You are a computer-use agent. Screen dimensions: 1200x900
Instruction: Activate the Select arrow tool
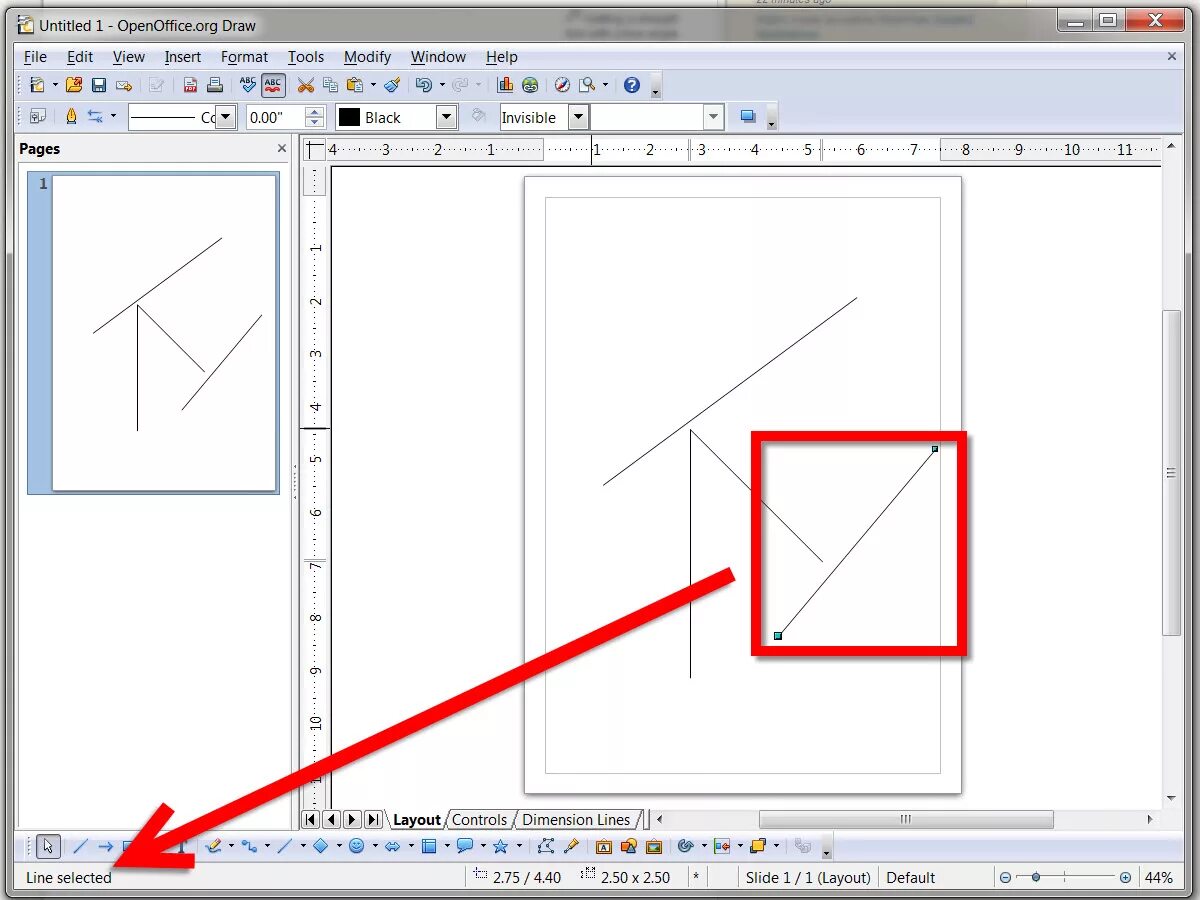pos(47,846)
